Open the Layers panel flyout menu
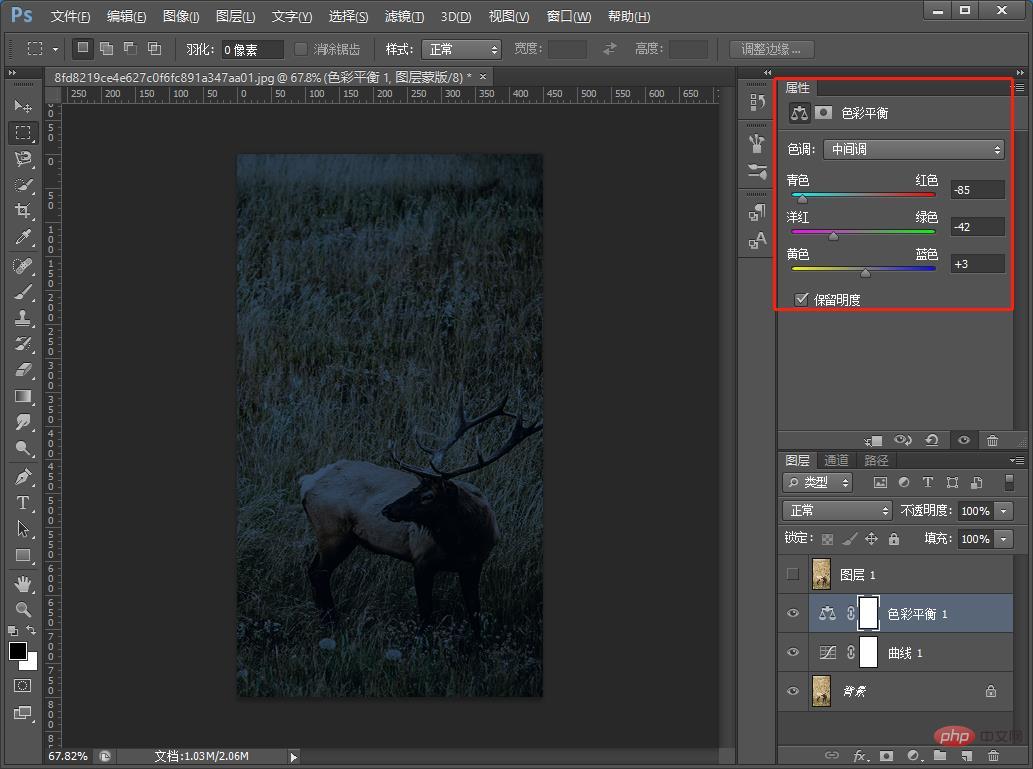Viewport: 1033px width, 769px height. coord(1017,460)
